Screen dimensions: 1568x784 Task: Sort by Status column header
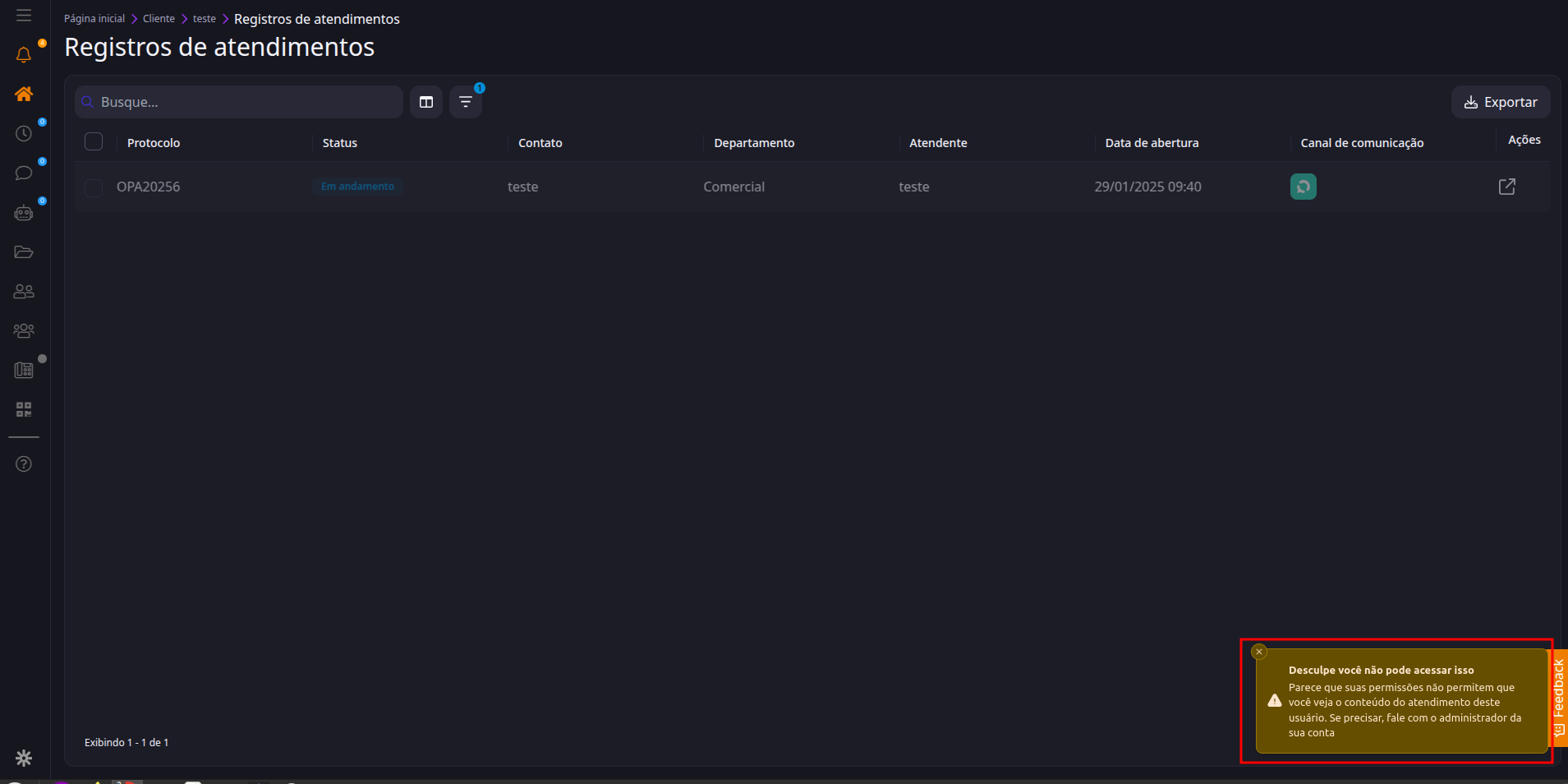point(340,143)
